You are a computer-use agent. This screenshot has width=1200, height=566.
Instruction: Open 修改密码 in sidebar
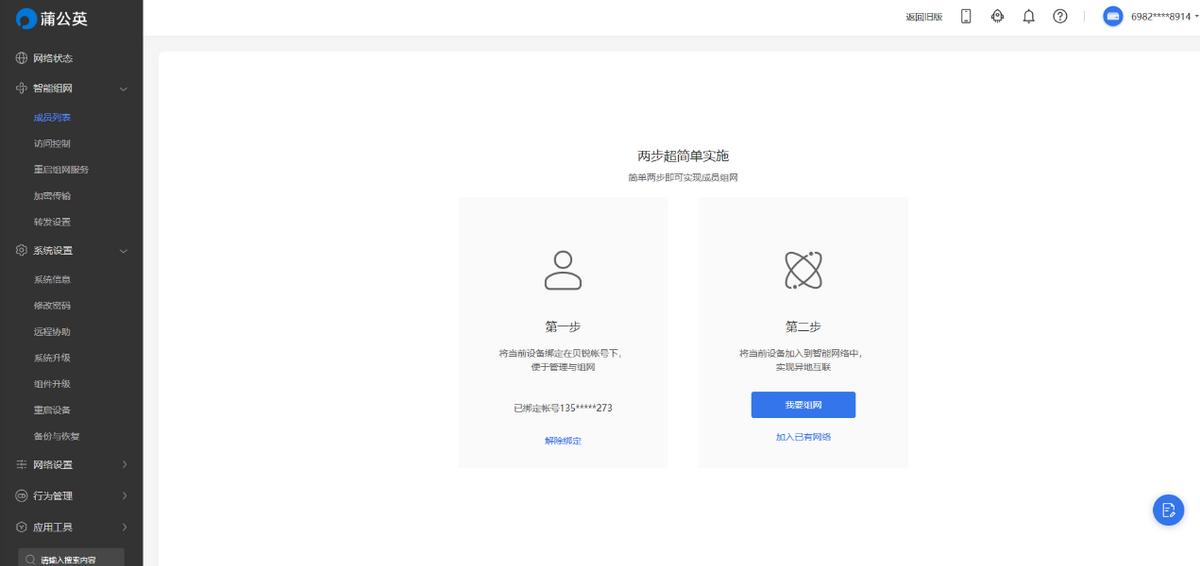click(x=52, y=305)
